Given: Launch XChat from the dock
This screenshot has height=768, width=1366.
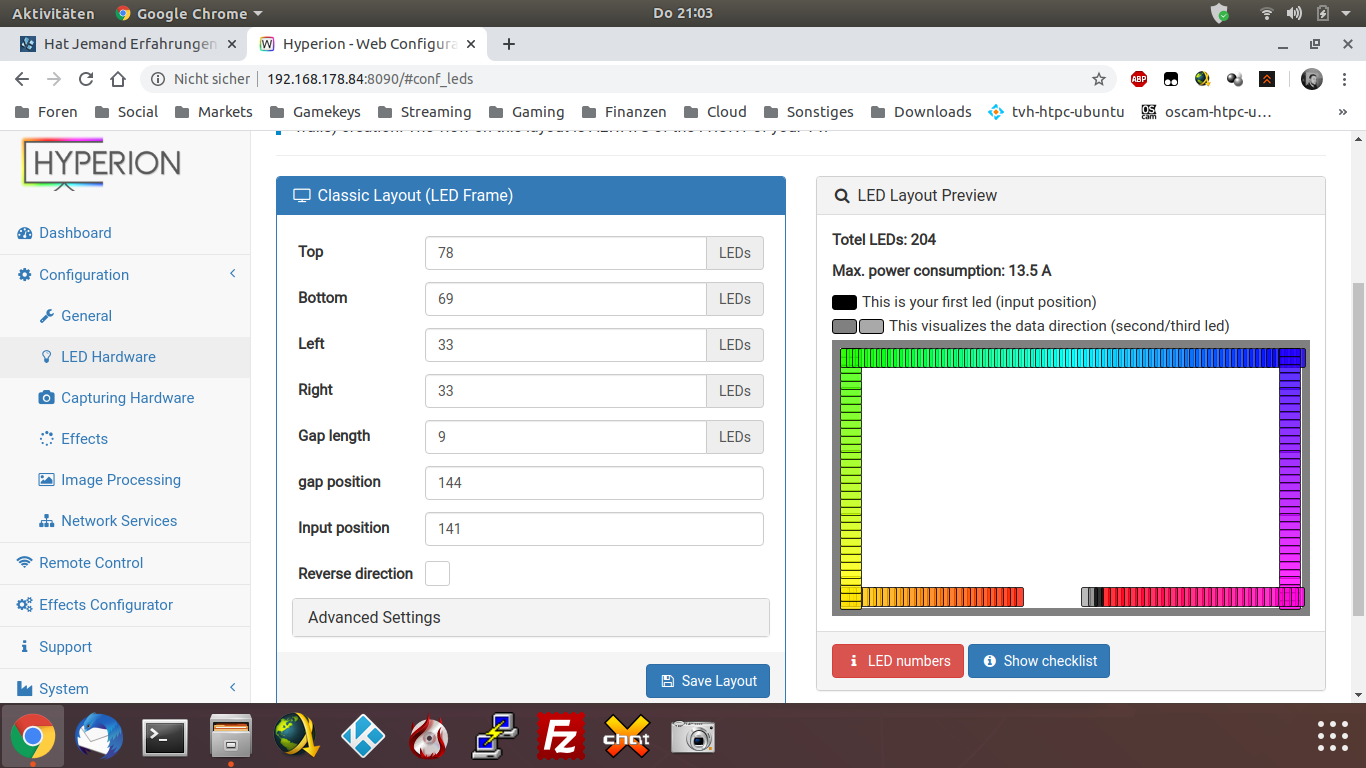Looking at the screenshot, I should [x=627, y=738].
